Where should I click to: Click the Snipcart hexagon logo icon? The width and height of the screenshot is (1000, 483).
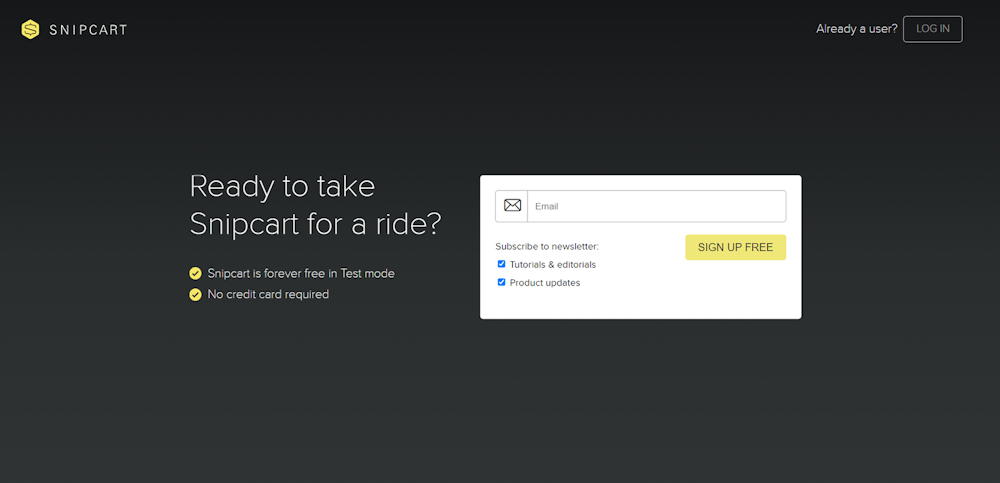[x=30, y=29]
